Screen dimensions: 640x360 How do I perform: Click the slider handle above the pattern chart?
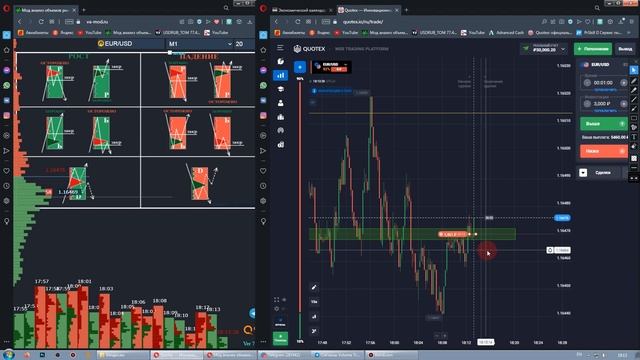point(170,53)
